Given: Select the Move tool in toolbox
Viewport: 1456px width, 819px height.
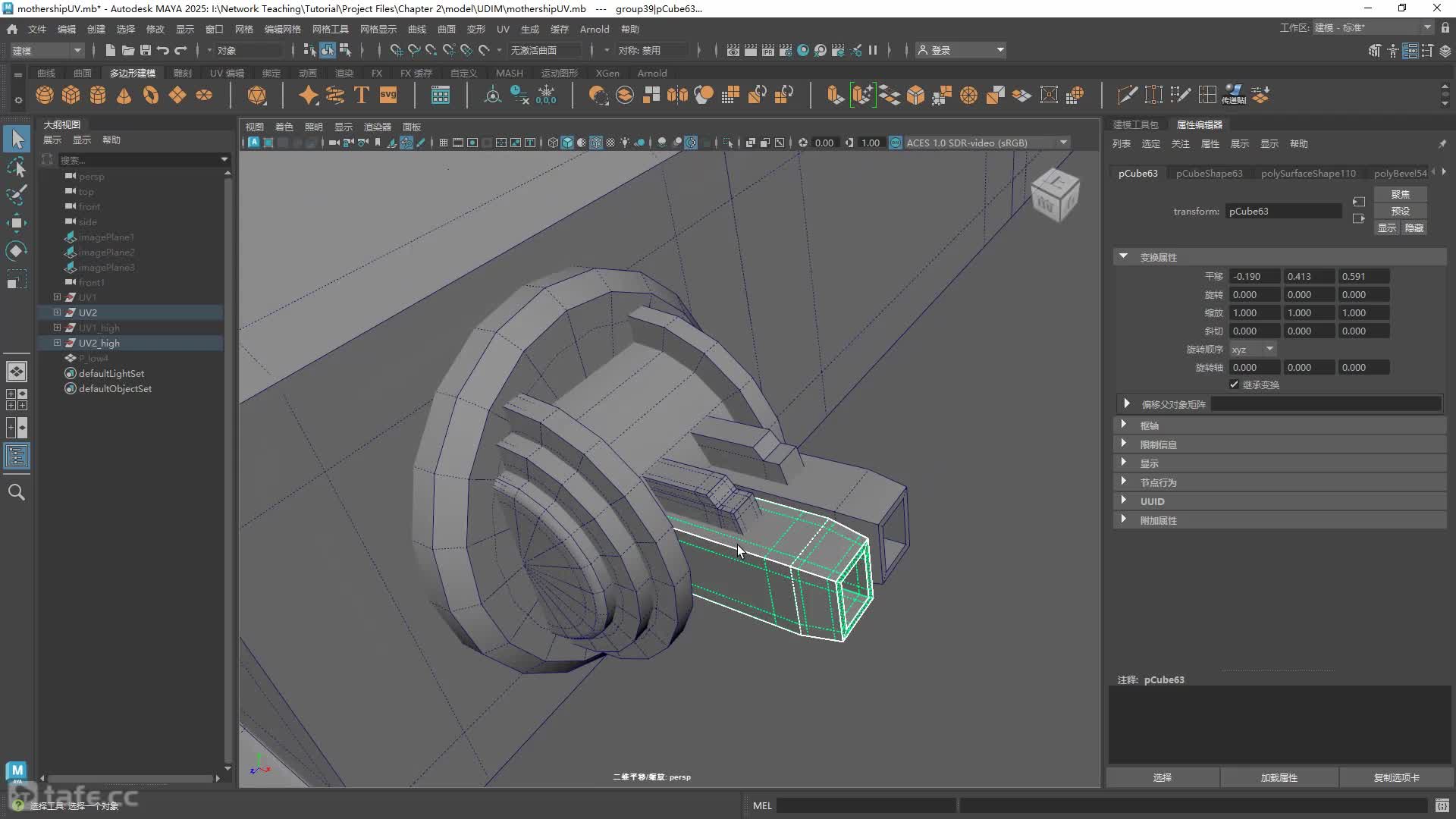Looking at the screenshot, I should (17, 223).
